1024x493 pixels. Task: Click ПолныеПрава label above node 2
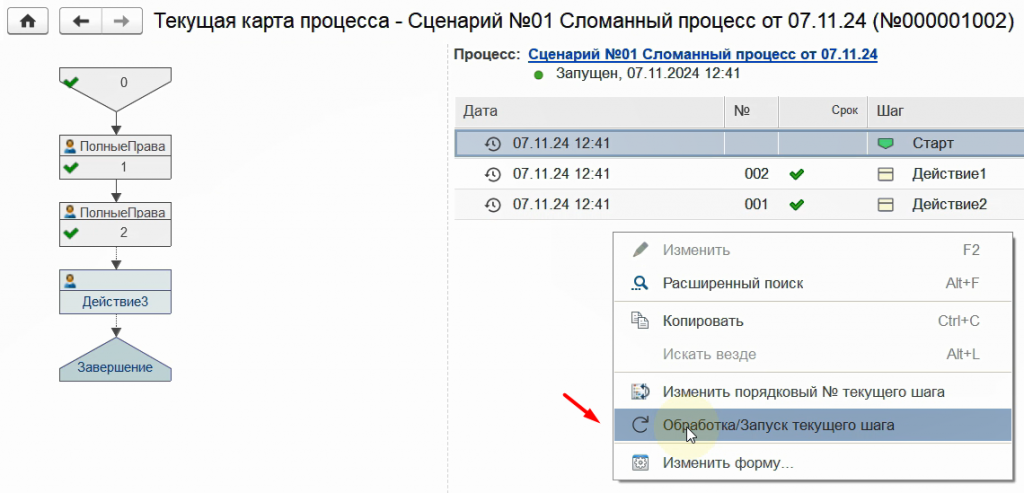point(121,212)
